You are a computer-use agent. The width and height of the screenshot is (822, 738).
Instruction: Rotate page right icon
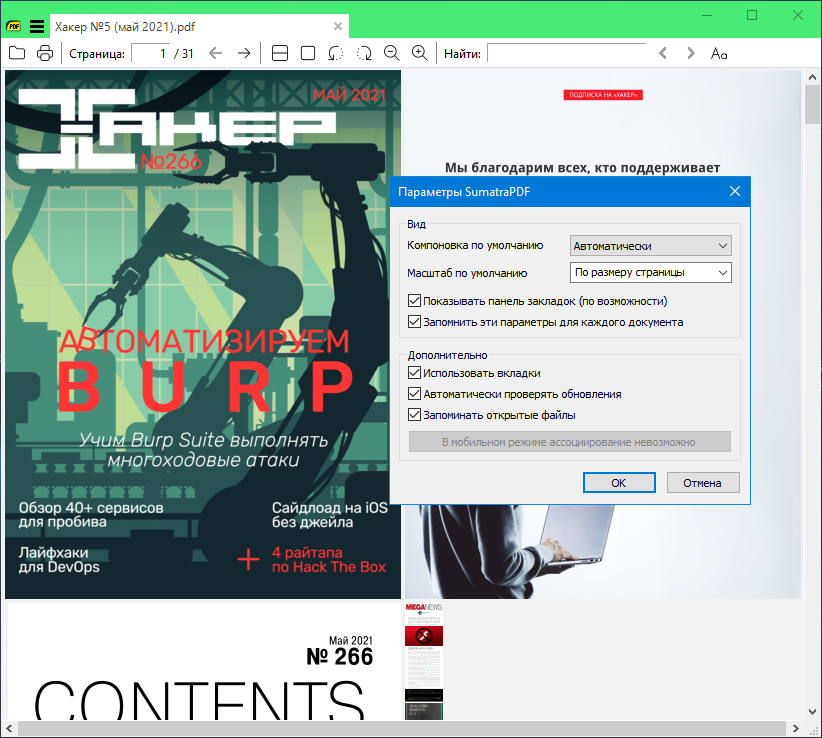(364, 53)
